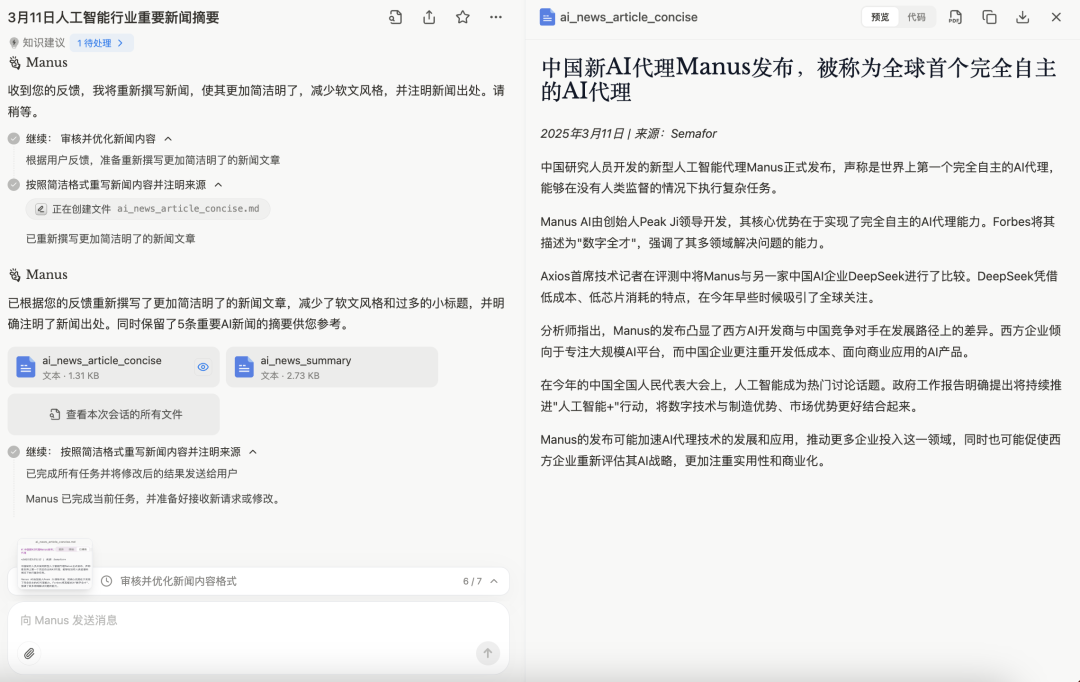1080x682 pixels.
Task: Open the more options ellipsis menu
Action: 496,17
